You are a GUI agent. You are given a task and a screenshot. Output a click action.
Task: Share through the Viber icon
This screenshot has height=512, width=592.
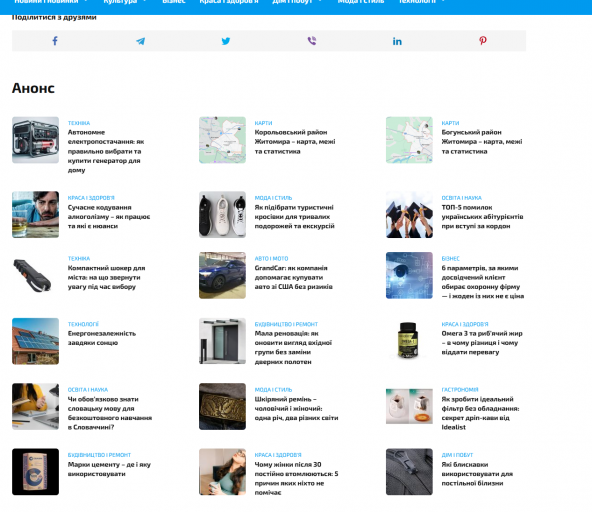click(311, 41)
